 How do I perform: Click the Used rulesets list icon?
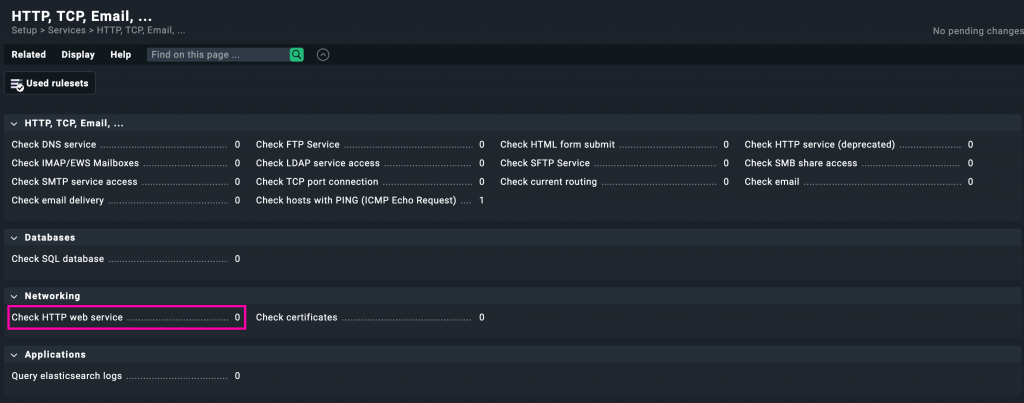pyautogui.click(x=17, y=84)
